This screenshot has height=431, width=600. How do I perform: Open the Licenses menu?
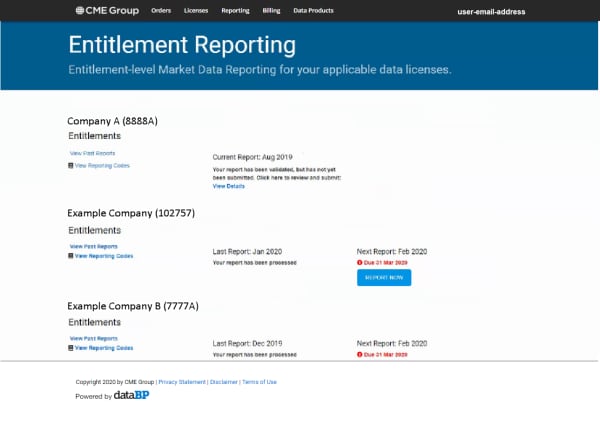coord(196,10)
